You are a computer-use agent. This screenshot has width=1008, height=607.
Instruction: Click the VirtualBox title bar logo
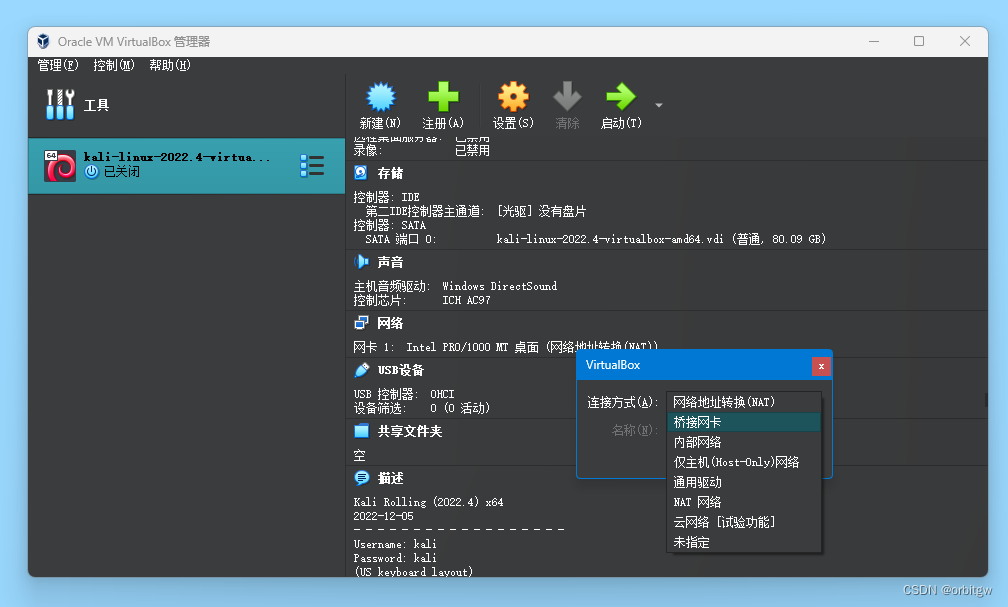point(43,42)
